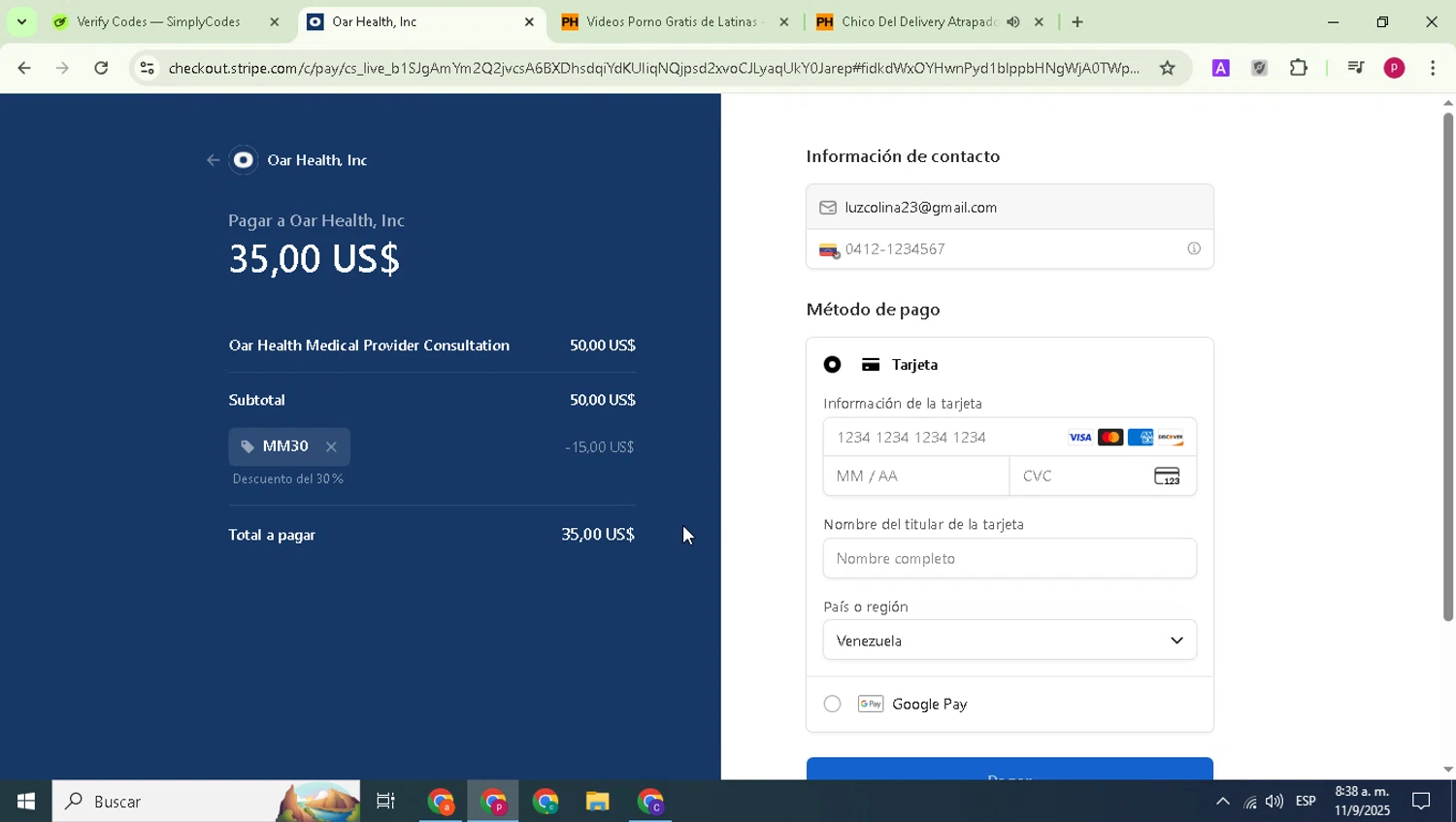This screenshot has height=822, width=1456.
Task: Remove the MM30 promo code
Action: pos(331,446)
